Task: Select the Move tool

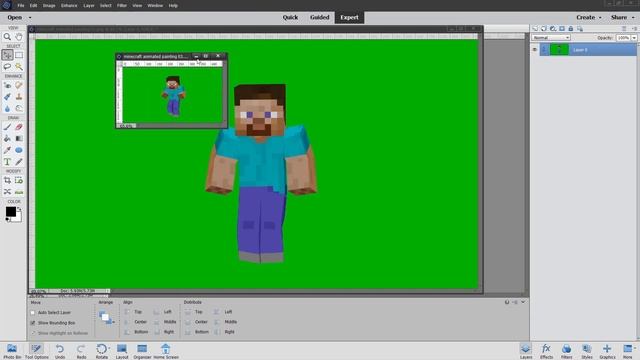Action: [7, 55]
